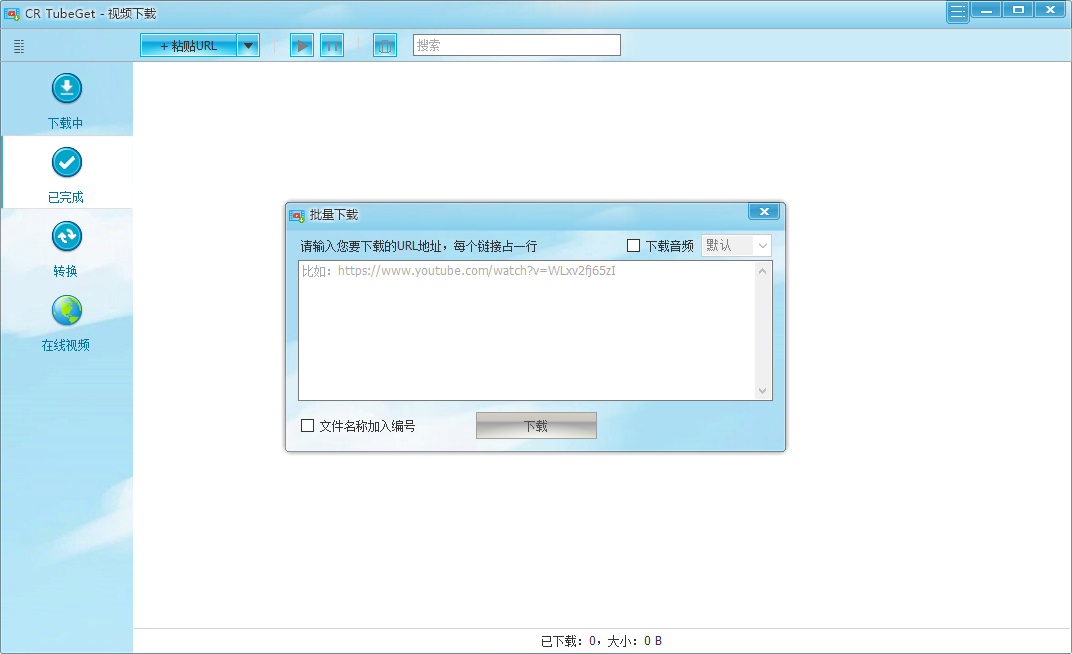Viewport: 1072px width, 654px height.
Task: Close the 批量下载 batch download dialog
Action: pyautogui.click(x=764, y=212)
